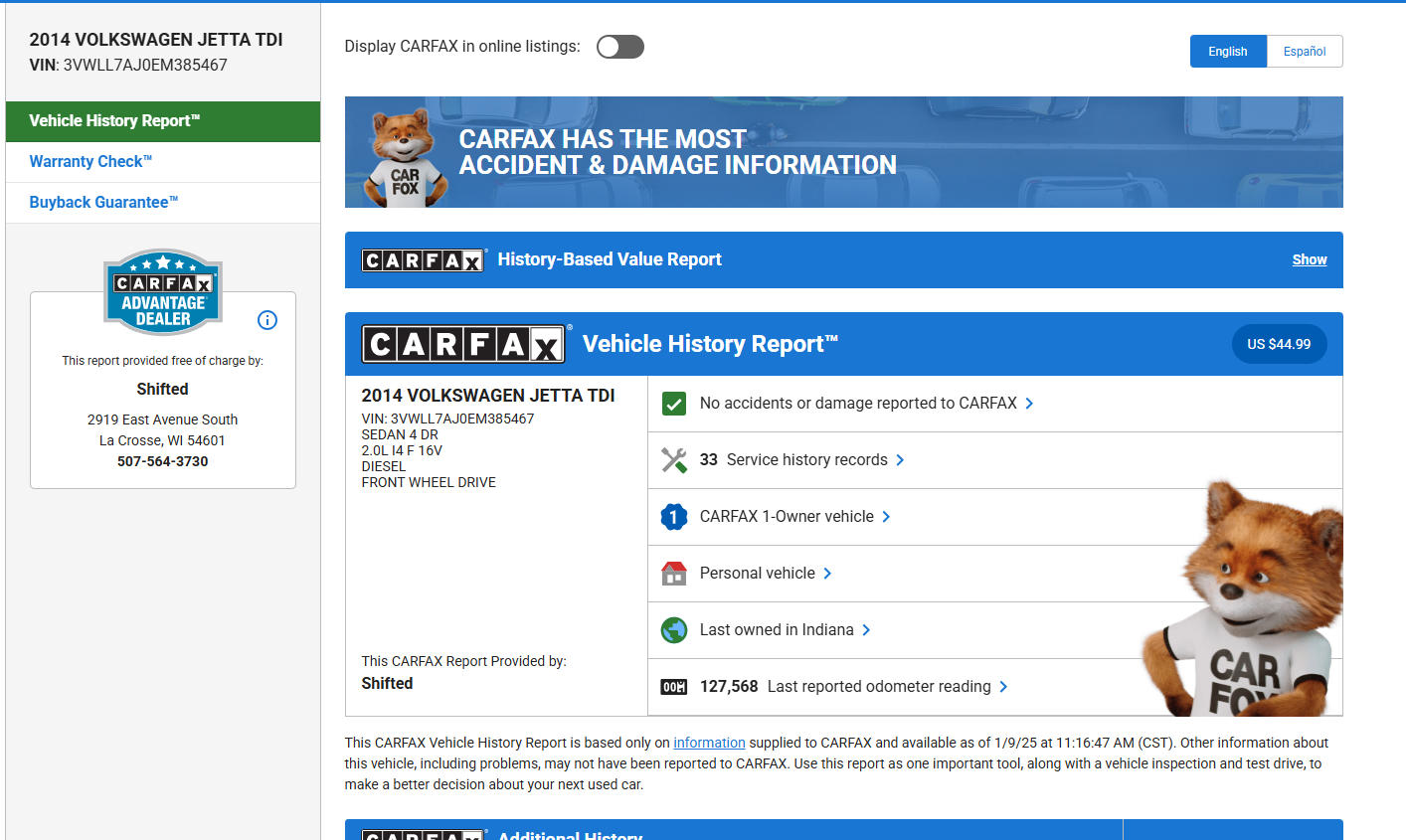Switch language to English
Viewport: 1406px width, 840px height.
coord(1228,52)
